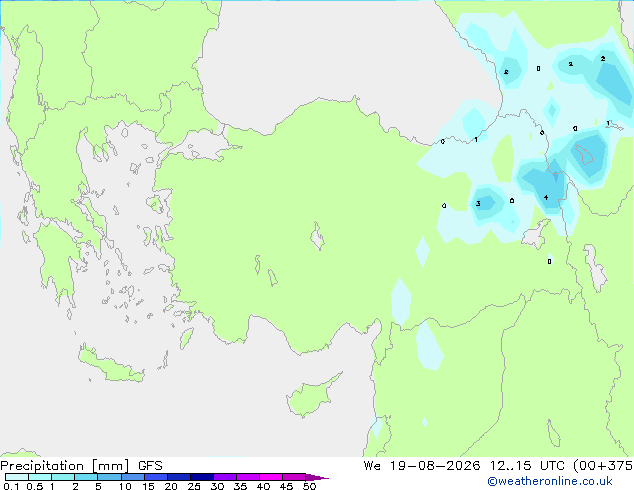
Task: Click the 0.1–0.5 mm legend color box
Action: point(17,477)
